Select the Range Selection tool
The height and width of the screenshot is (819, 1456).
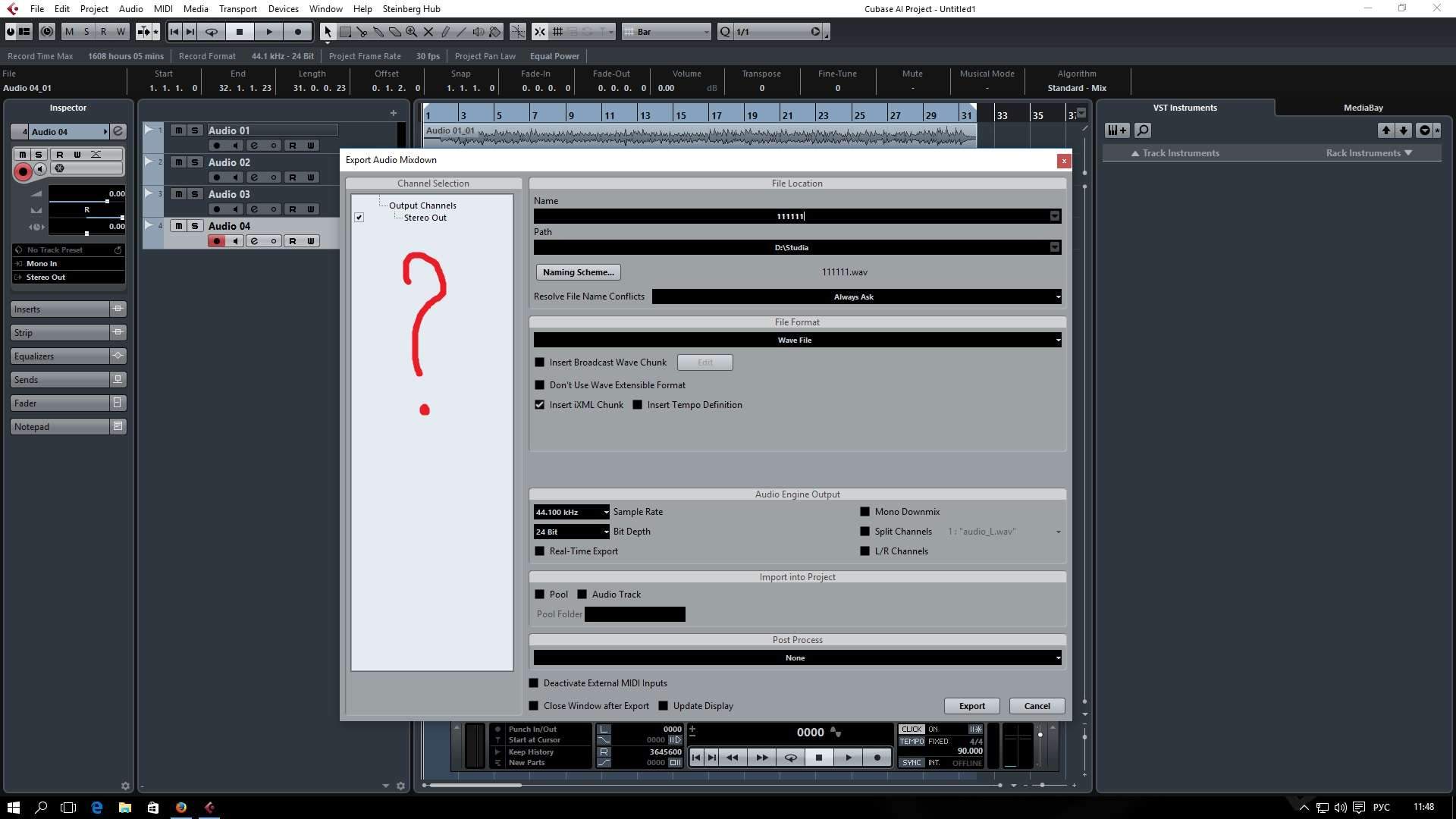345,32
